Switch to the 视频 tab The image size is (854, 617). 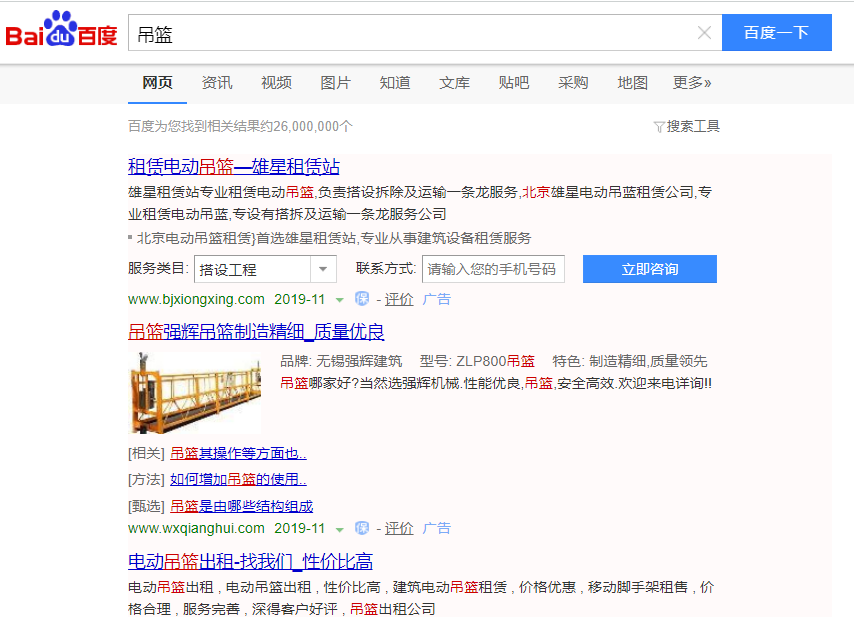click(x=276, y=83)
